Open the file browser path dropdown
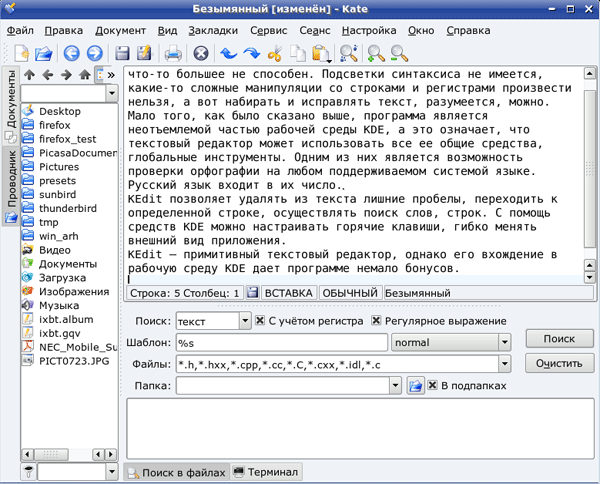The image size is (600, 484). 112,93
